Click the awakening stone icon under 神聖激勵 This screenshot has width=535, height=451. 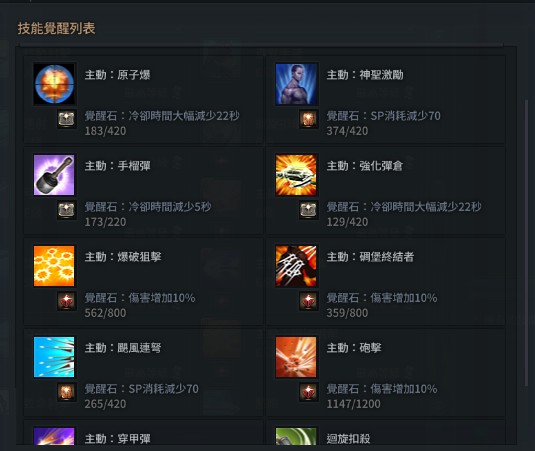pyautogui.click(x=308, y=119)
